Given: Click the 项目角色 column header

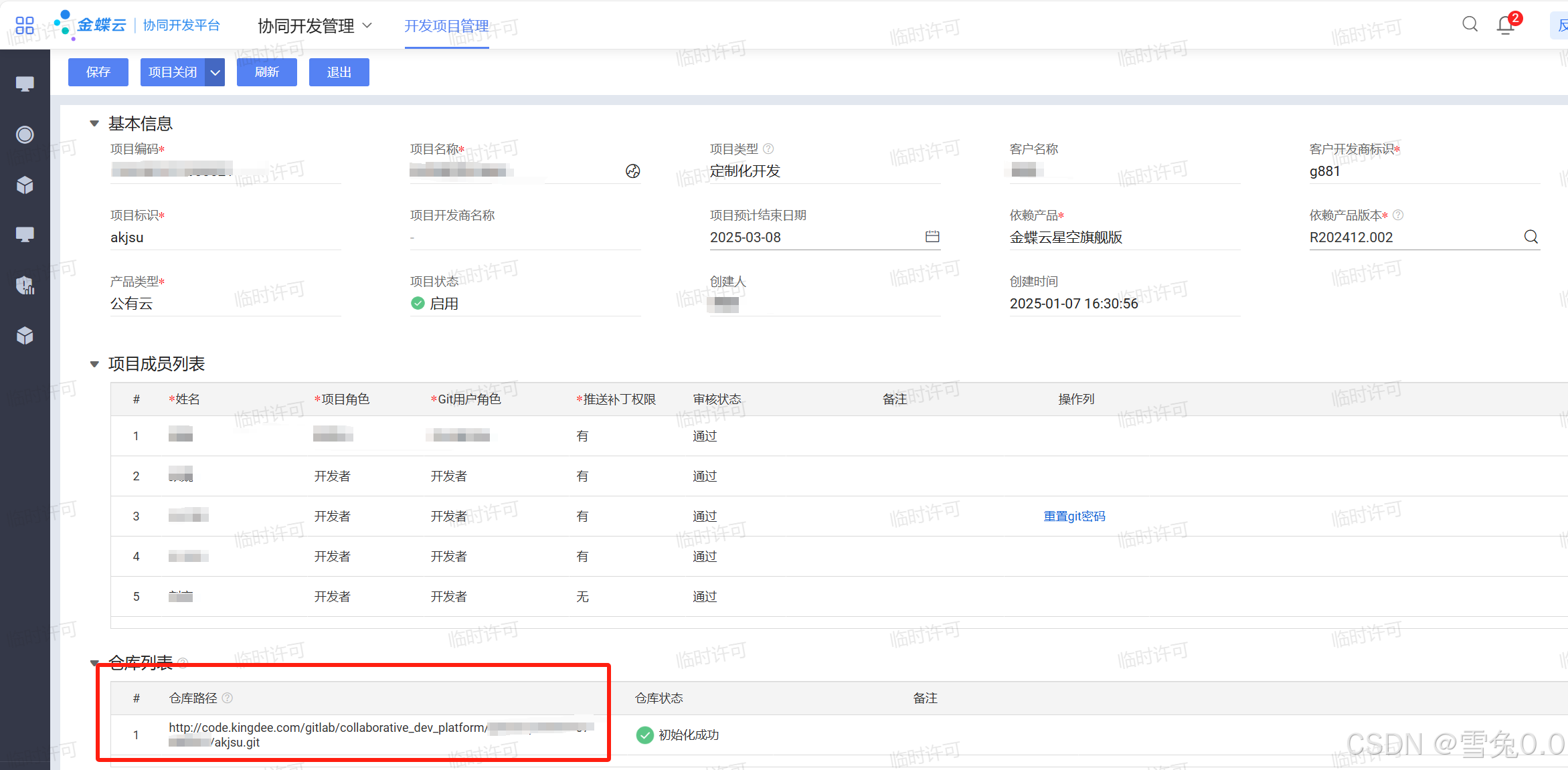Looking at the screenshot, I should (342, 399).
